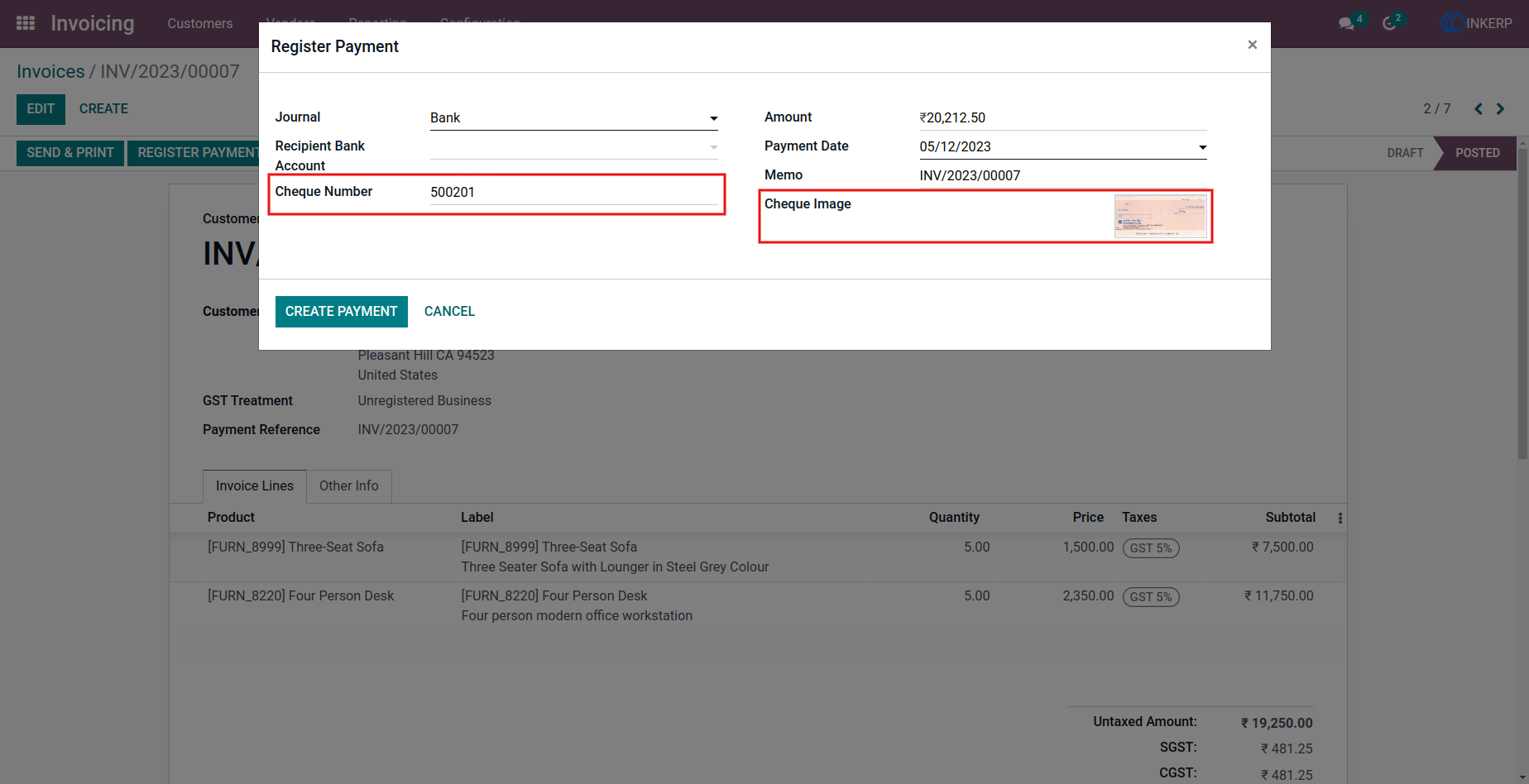The image size is (1529, 784).
Task: Switch to the Other Info tab
Action: tap(348, 486)
